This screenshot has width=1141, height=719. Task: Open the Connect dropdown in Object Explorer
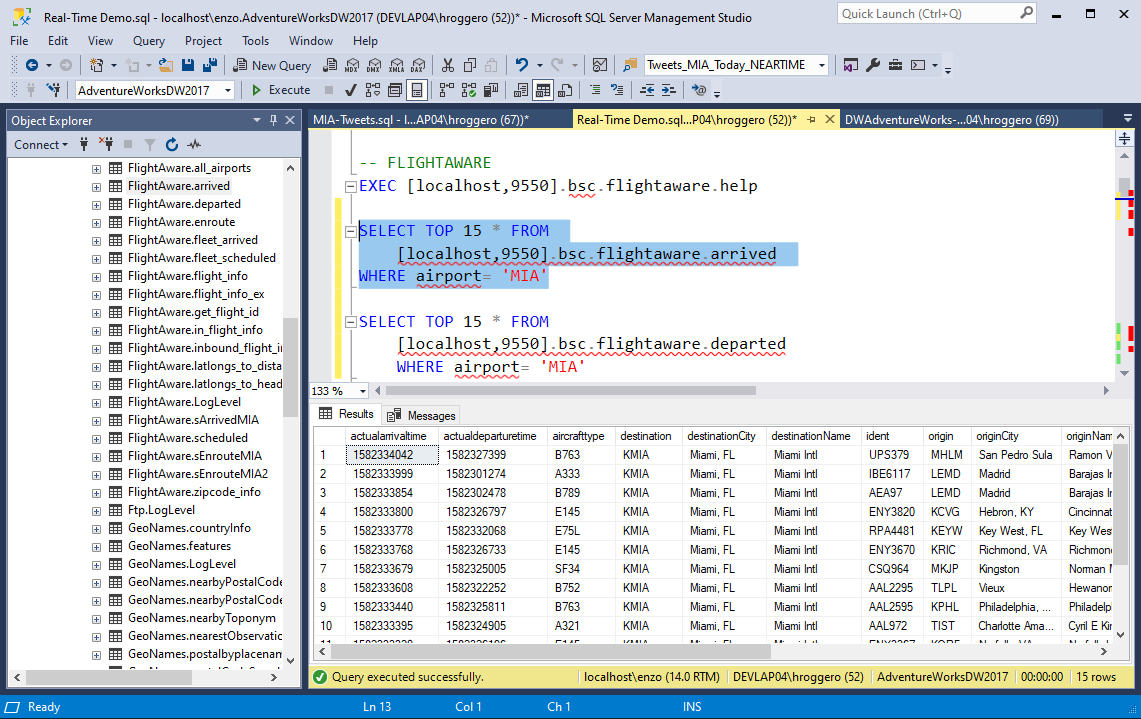click(x=41, y=144)
